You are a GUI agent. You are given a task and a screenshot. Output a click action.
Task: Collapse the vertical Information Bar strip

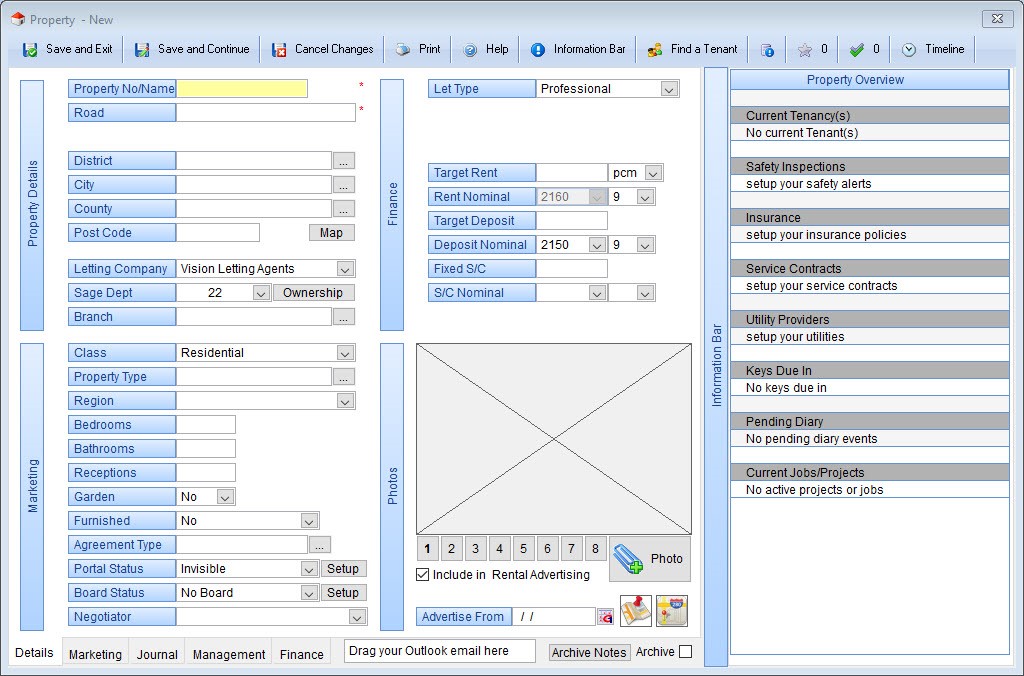(x=716, y=366)
